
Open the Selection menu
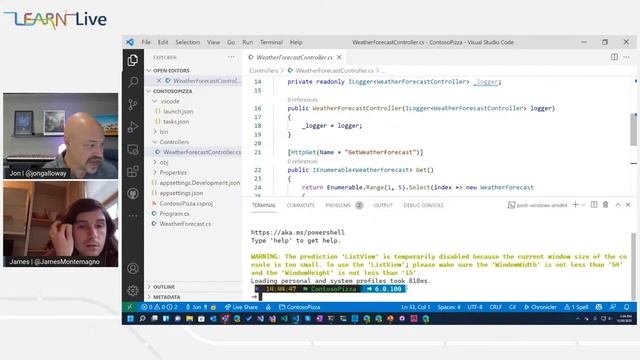187,42
